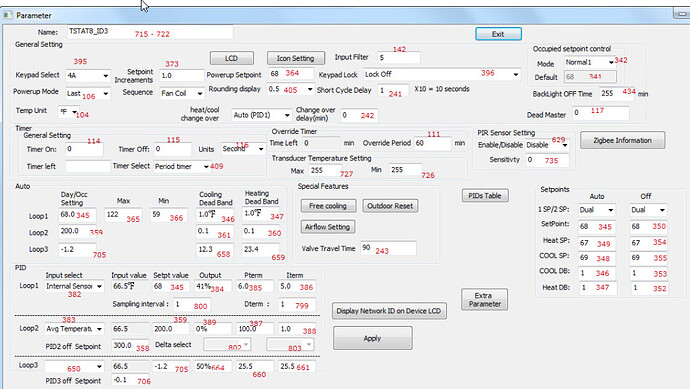The height and width of the screenshot is (389, 690).
Task: Click Auto SetPoint field in Setpoints
Action: point(597,226)
